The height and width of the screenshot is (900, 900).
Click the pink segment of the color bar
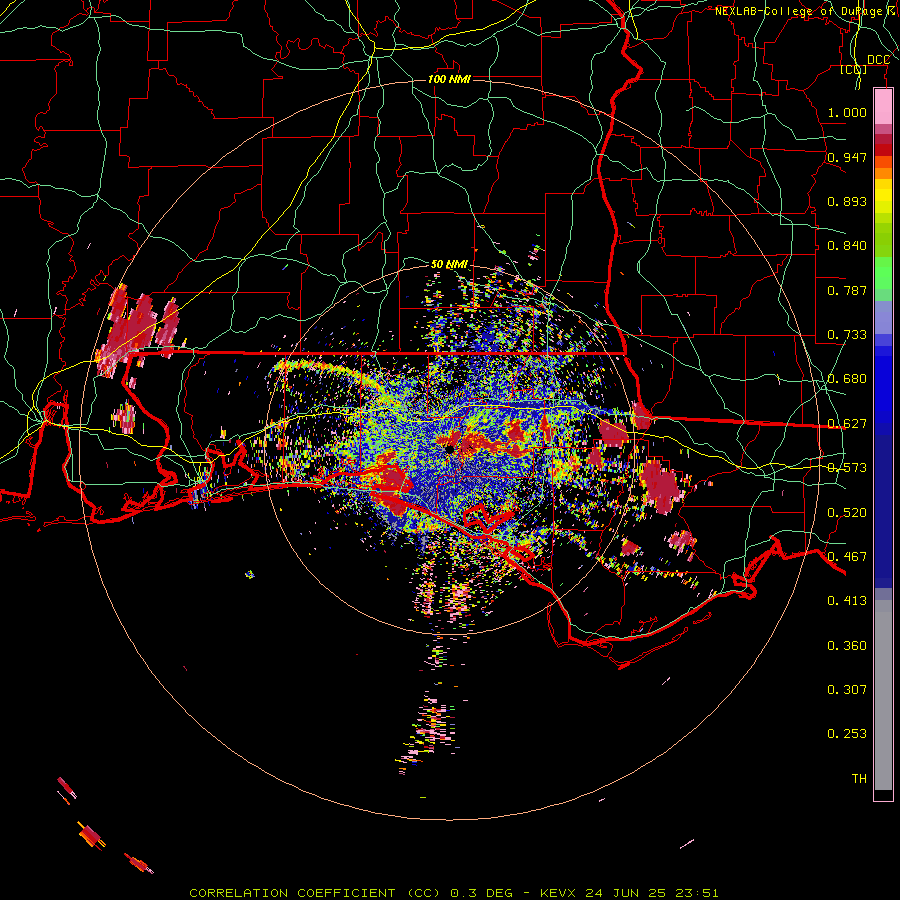(x=883, y=107)
